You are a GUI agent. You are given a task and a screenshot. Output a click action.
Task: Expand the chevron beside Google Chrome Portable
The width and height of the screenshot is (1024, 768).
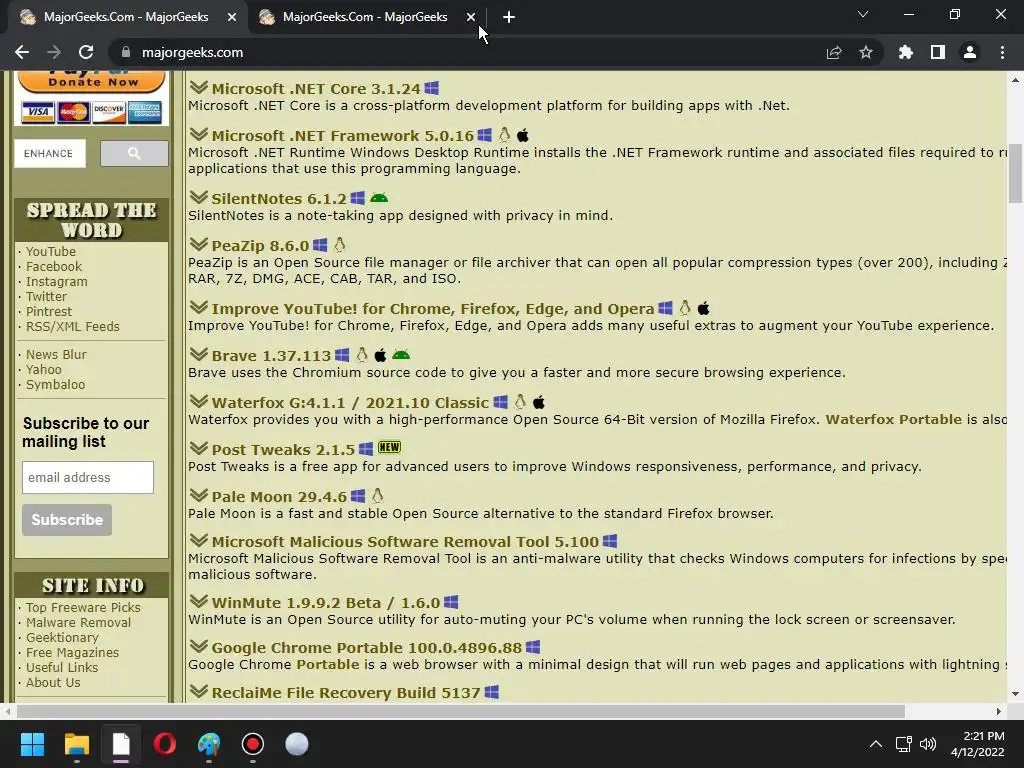[199, 645]
